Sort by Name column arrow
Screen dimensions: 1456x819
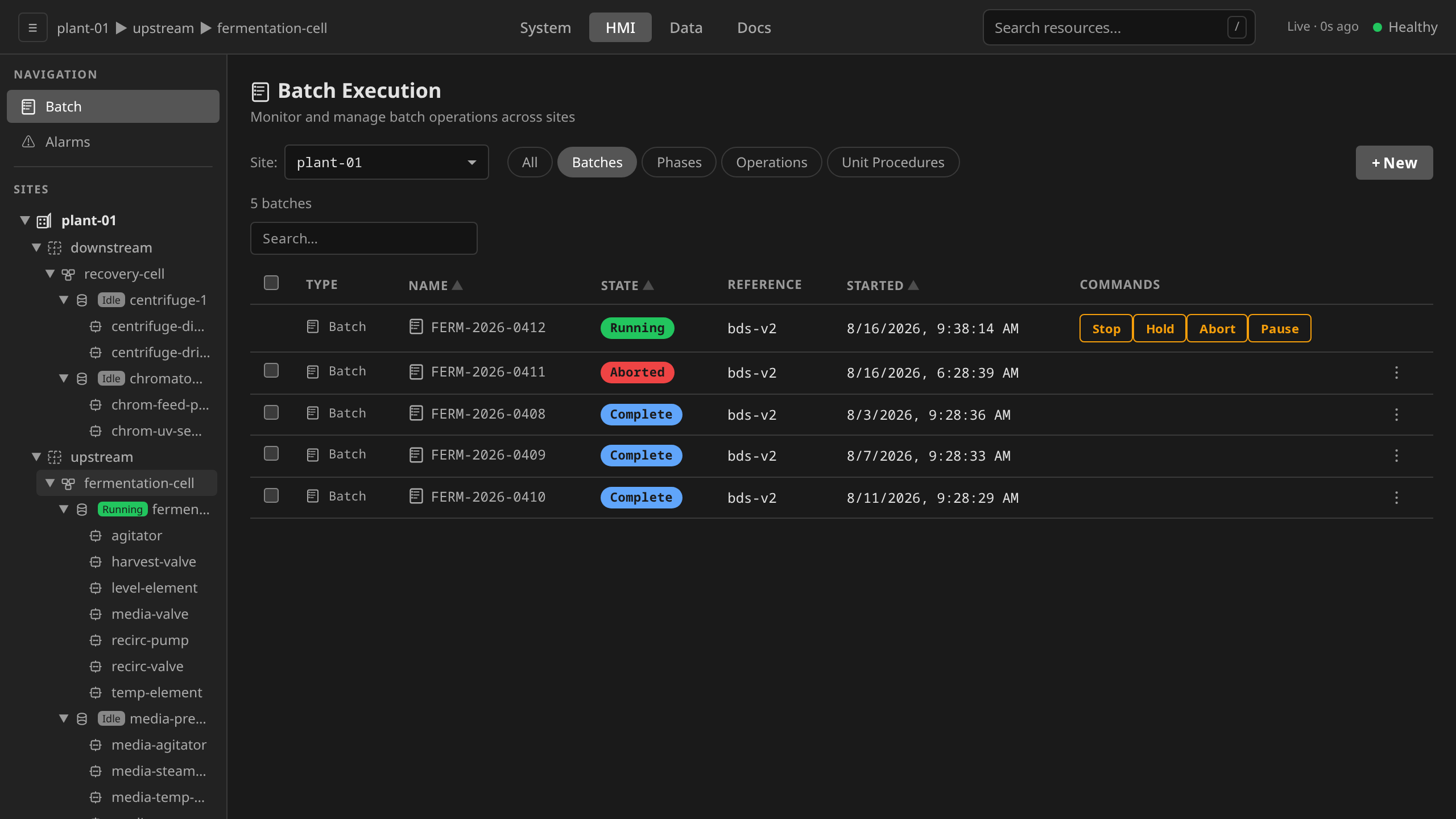(x=457, y=285)
